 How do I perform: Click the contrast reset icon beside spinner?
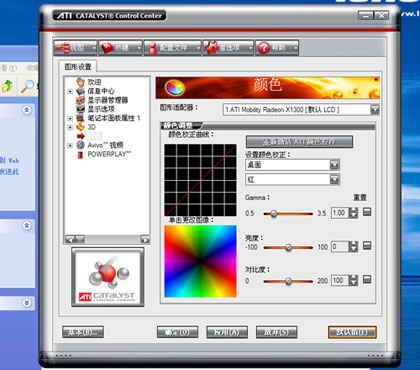[367, 280]
